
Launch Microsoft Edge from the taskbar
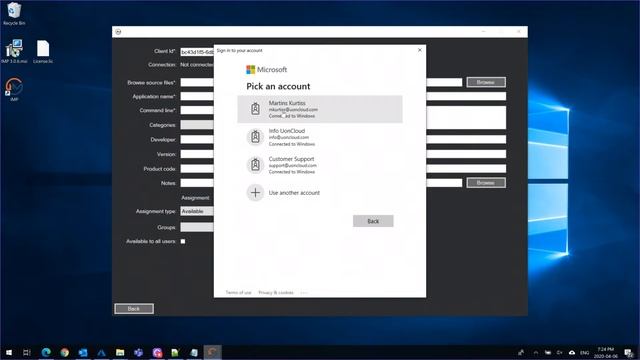pyautogui.click(x=46, y=352)
